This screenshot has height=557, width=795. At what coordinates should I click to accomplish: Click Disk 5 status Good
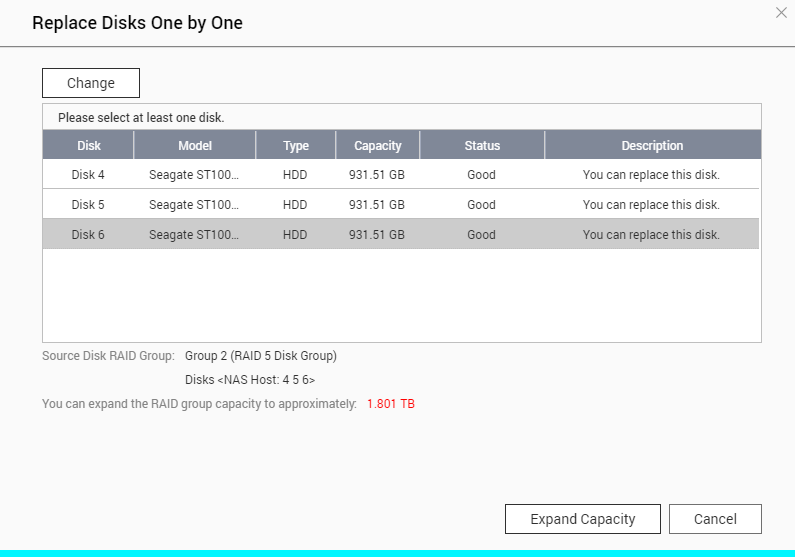click(481, 205)
